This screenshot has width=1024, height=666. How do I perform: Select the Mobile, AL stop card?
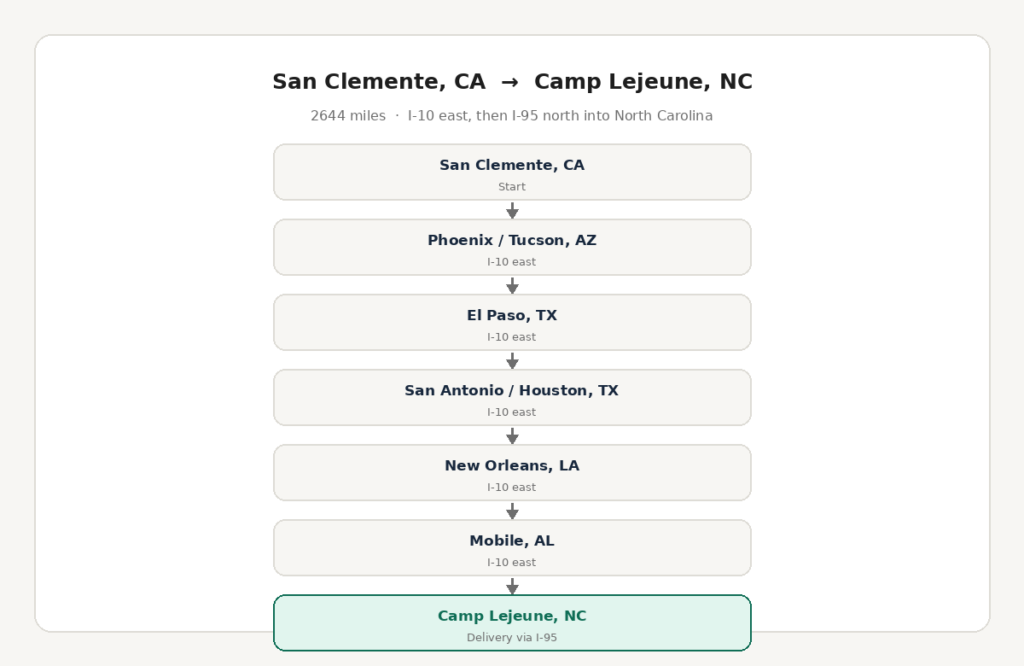(512, 548)
